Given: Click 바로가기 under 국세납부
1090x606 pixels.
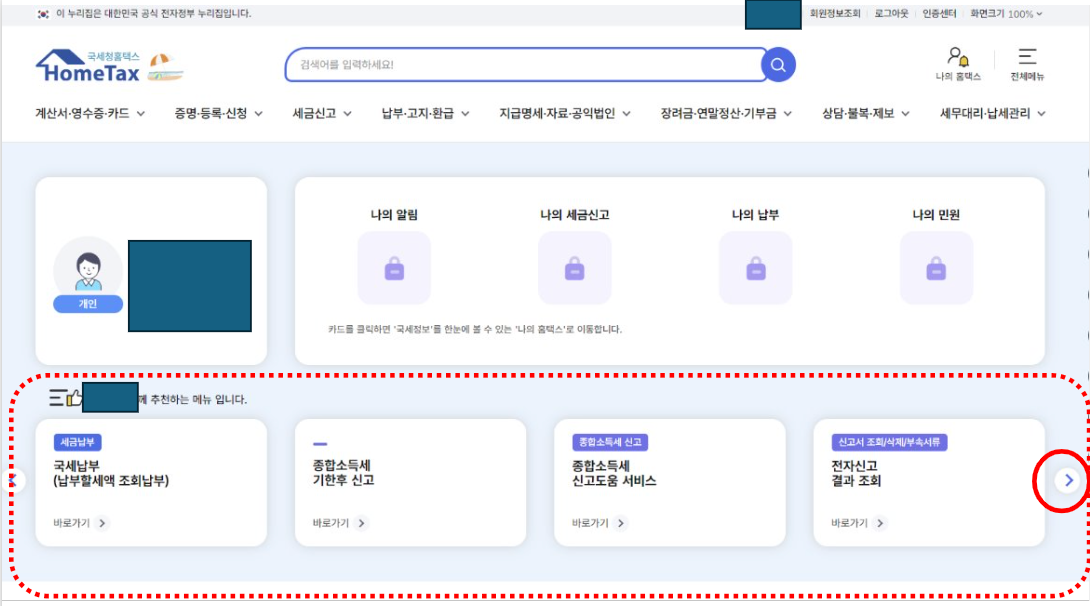Looking at the screenshot, I should click(x=74, y=521).
